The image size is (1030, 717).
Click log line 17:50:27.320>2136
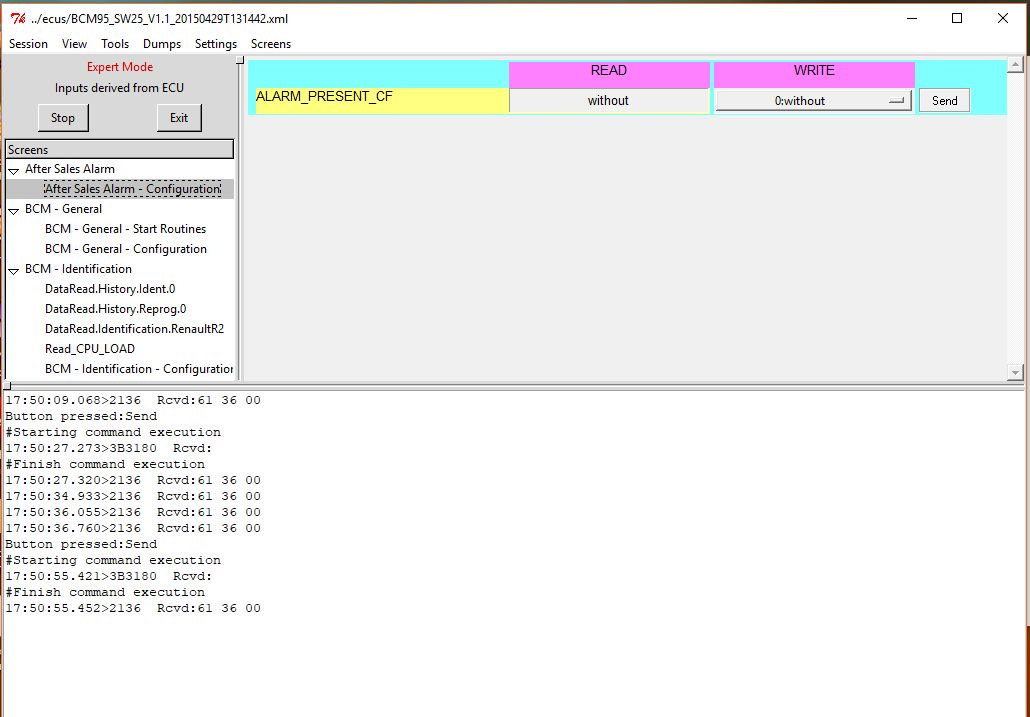(133, 481)
